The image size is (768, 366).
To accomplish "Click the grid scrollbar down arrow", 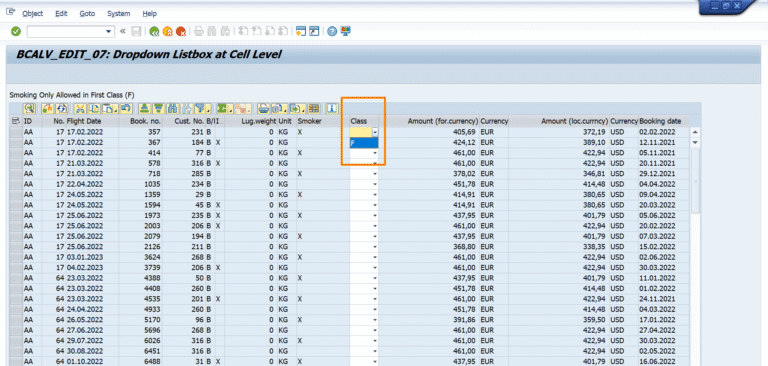I will pyautogui.click(x=695, y=142).
